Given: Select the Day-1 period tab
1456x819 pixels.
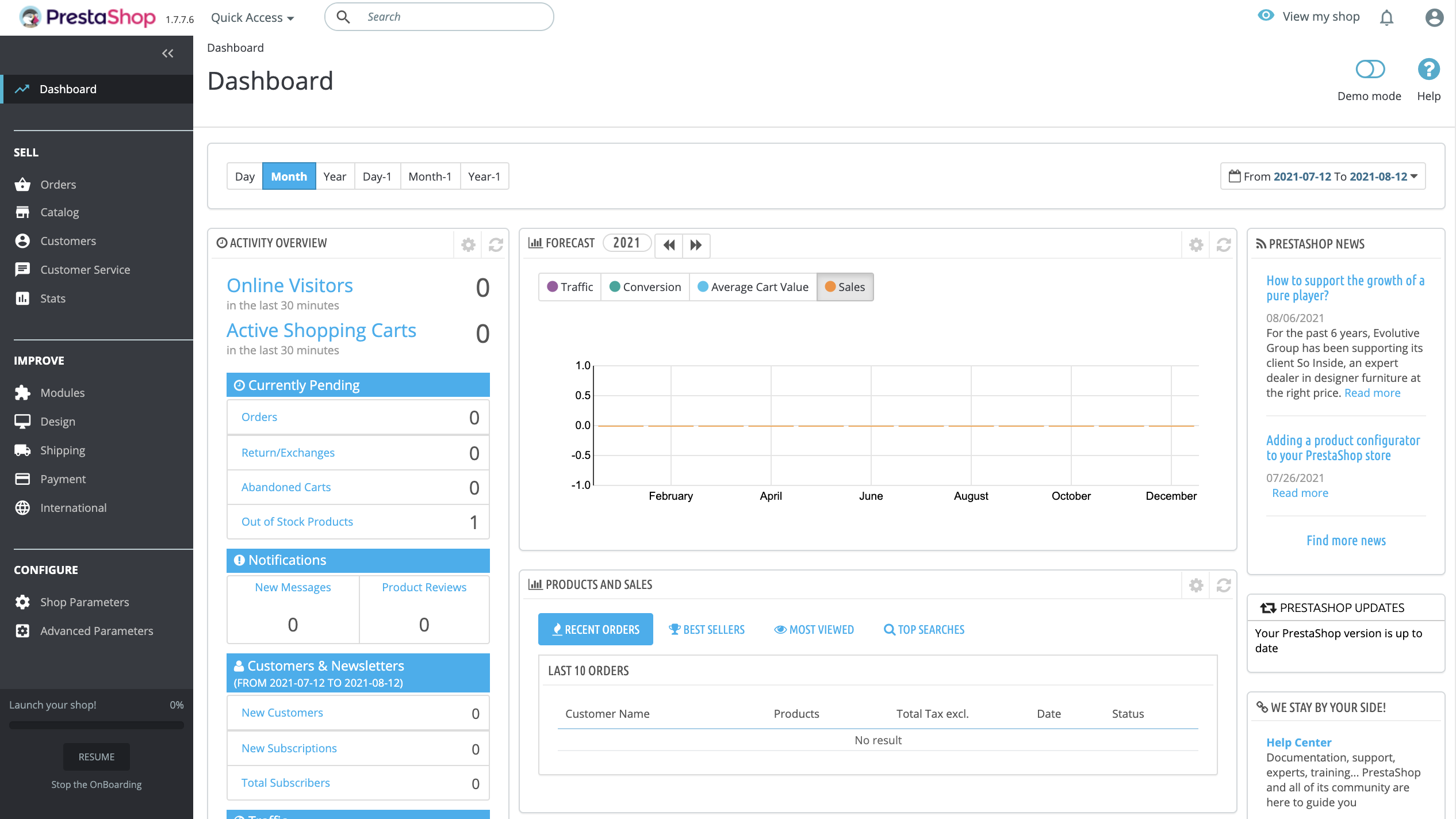Looking at the screenshot, I should pos(377,177).
